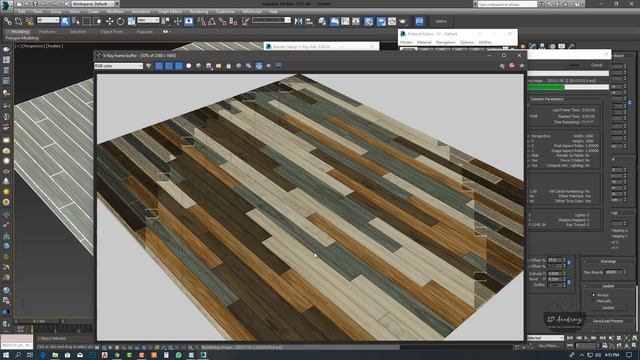The width and height of the screenshot is (640, 360).
Task: Click the Mirror tool icon
Action: (x=298, y=21)
